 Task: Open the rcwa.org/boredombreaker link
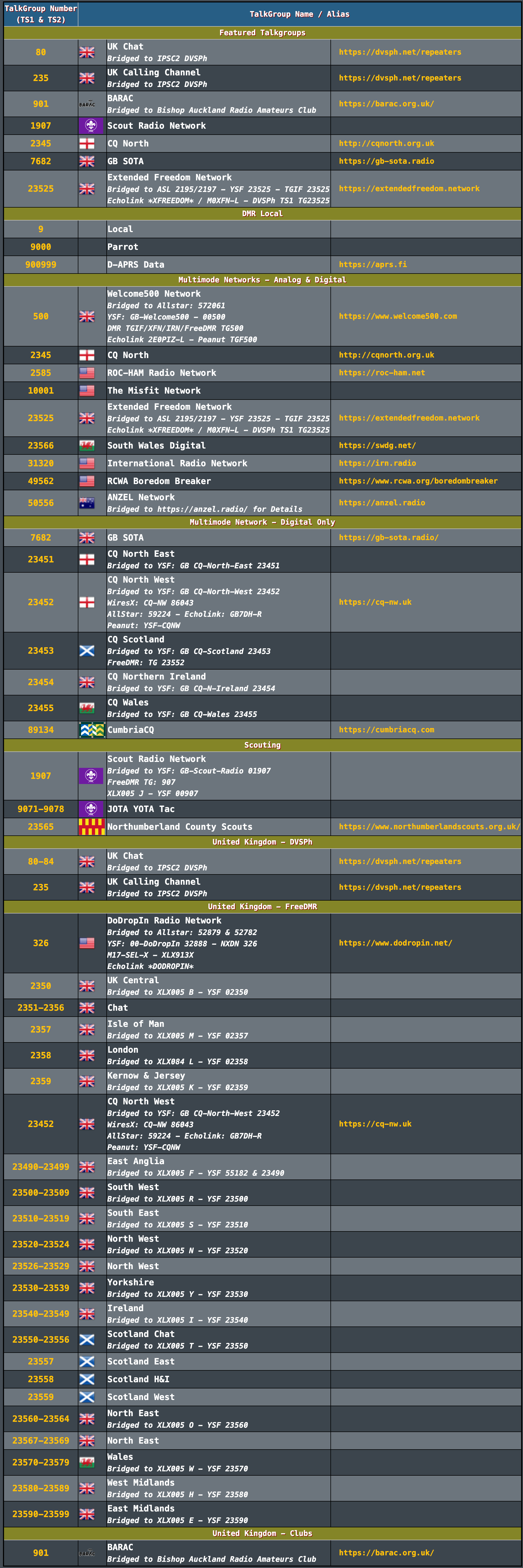pyautogui.click(x=418, y=481)
